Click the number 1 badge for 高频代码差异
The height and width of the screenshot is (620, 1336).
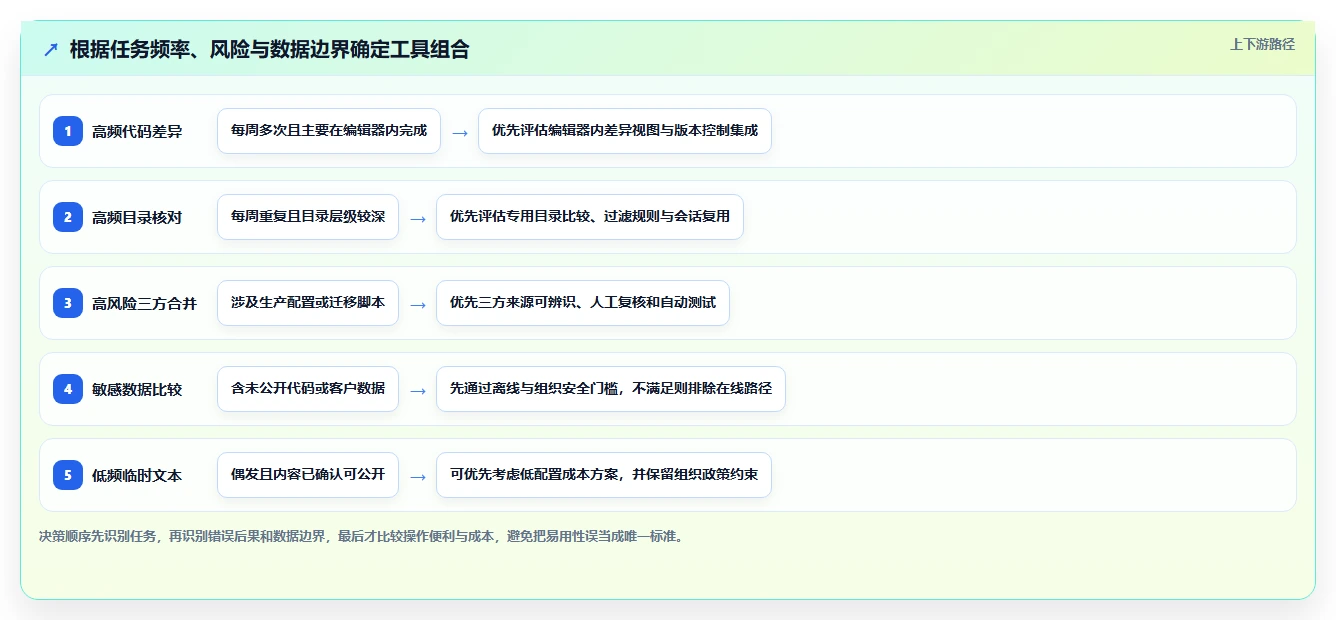(68, 131)
